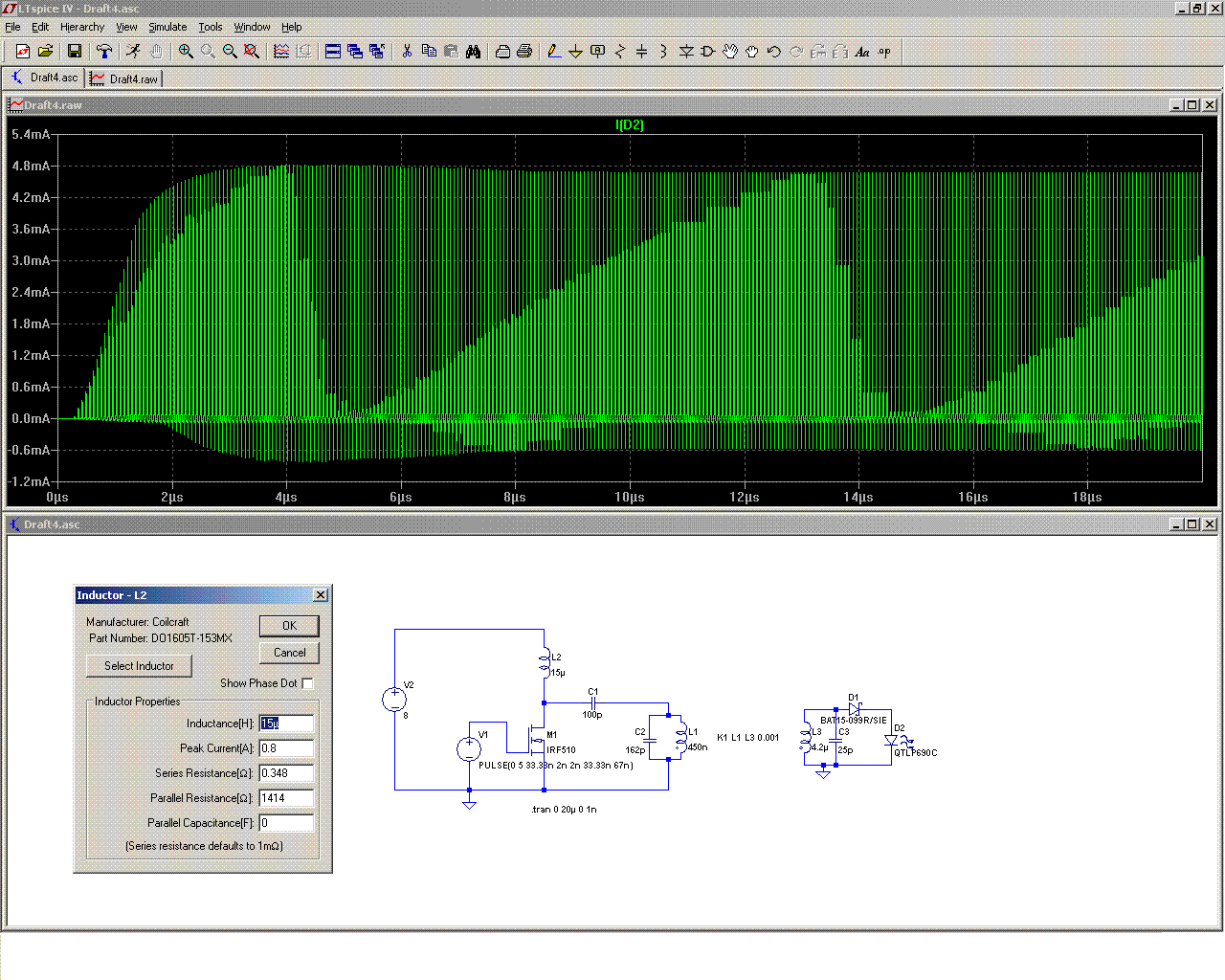
Task: Switch to the Draft4.raw tab
Action: click(x=124, y=78)
